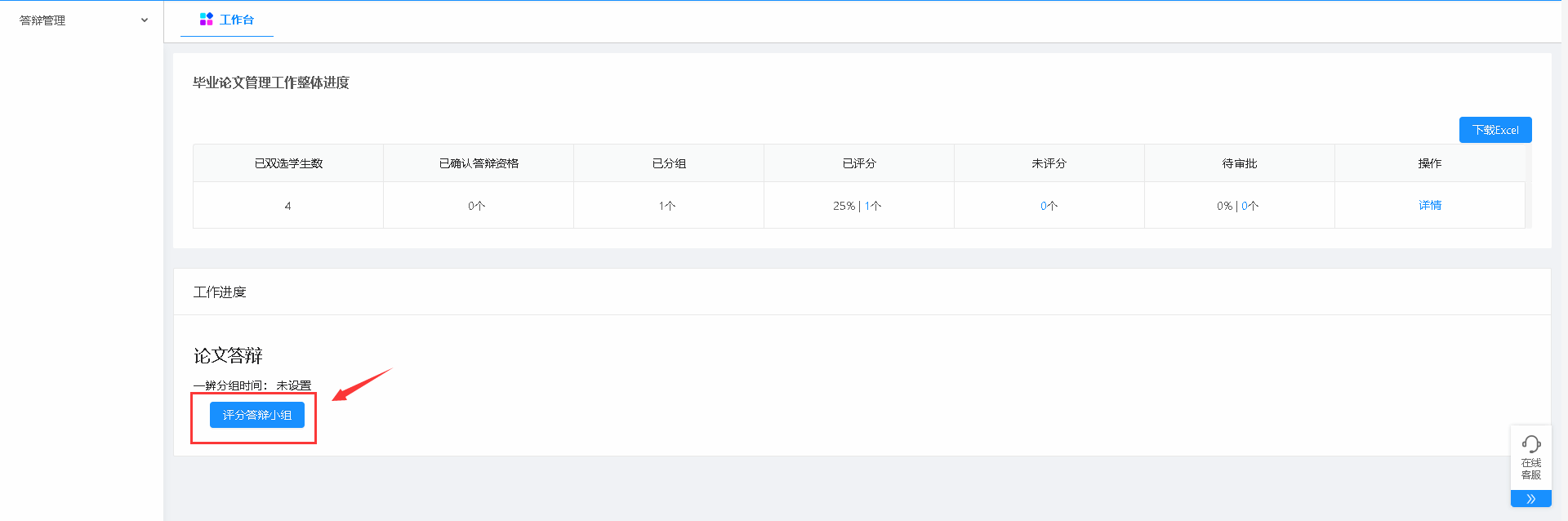Click the 评分答辩小组 button
Image resolution: width=1568 pixels, height=521 pixels.
point(257,415)
